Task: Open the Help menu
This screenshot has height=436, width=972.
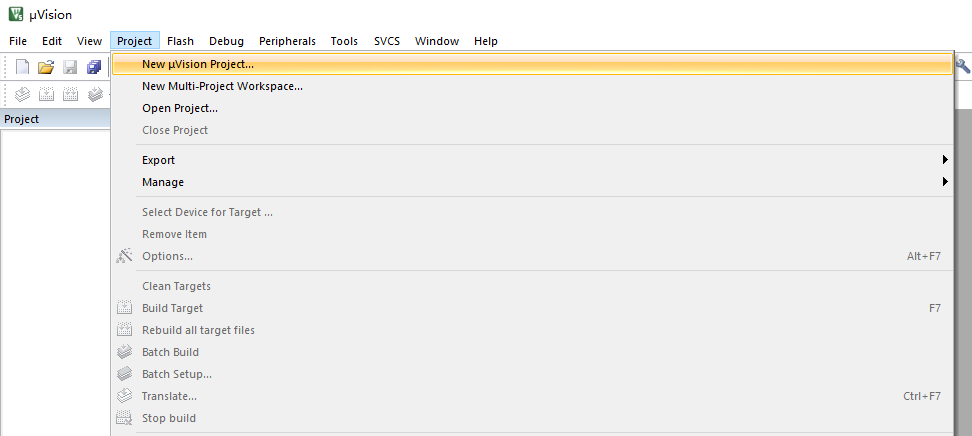Action: pos(486,41)
